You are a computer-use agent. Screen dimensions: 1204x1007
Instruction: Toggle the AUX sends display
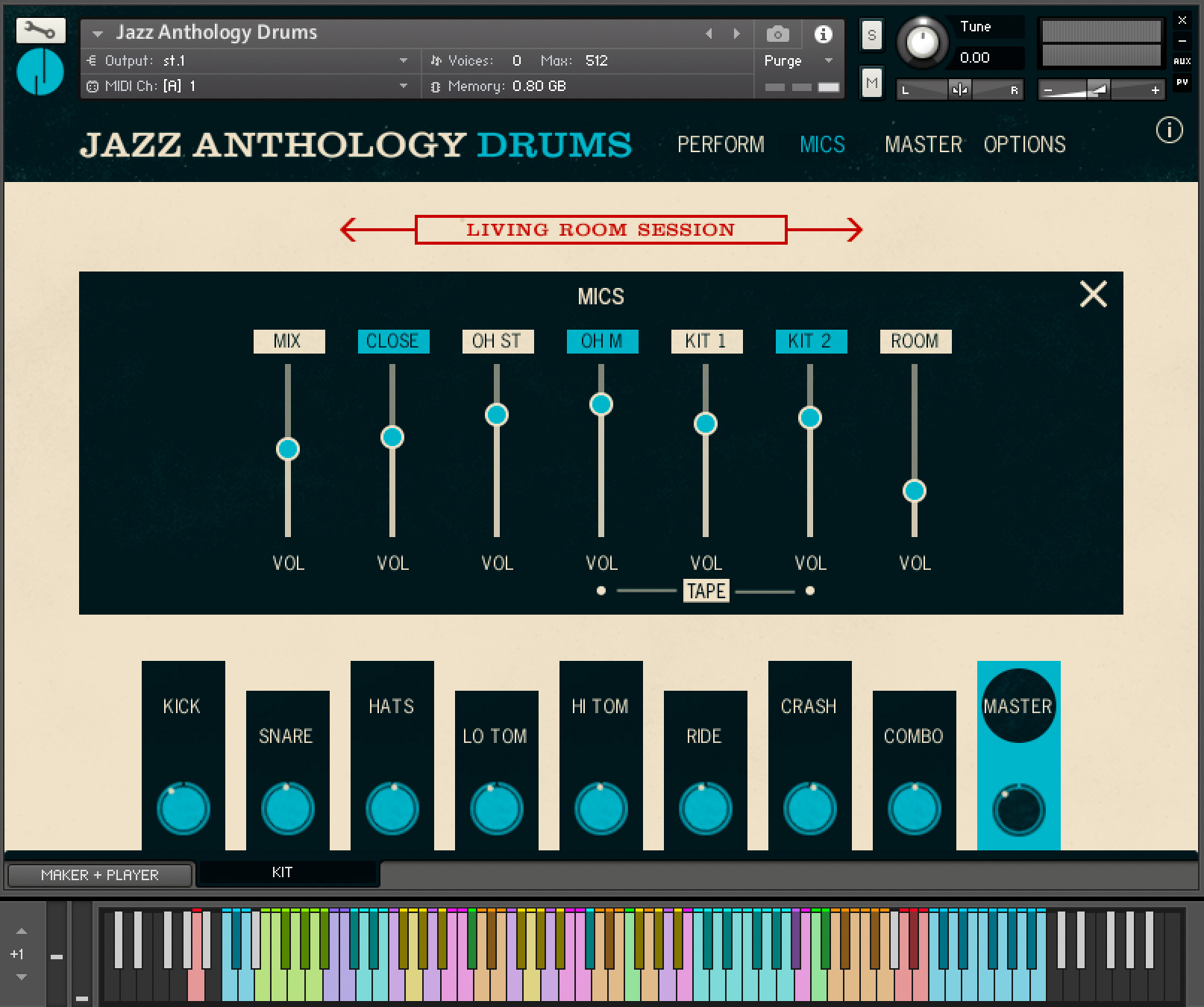[1182, 61]
